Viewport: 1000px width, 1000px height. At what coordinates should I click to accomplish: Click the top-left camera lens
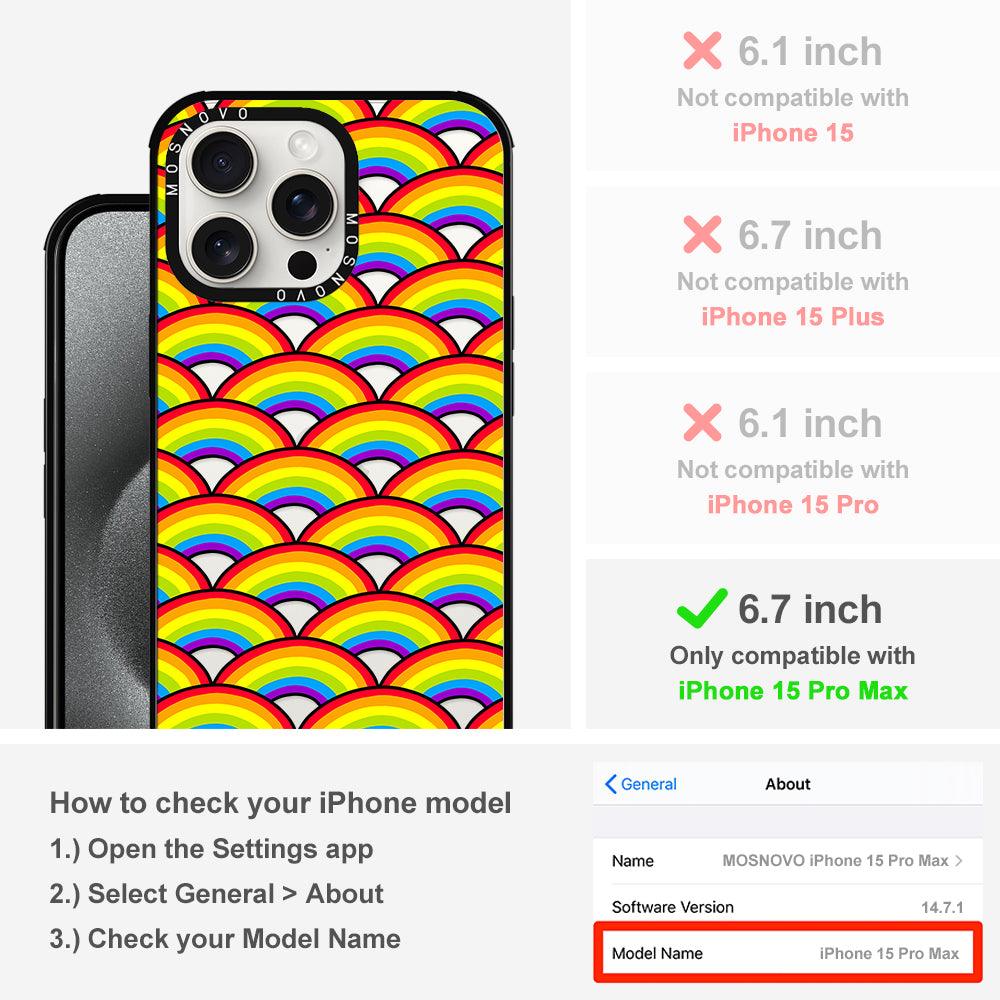tap(223, 161)
